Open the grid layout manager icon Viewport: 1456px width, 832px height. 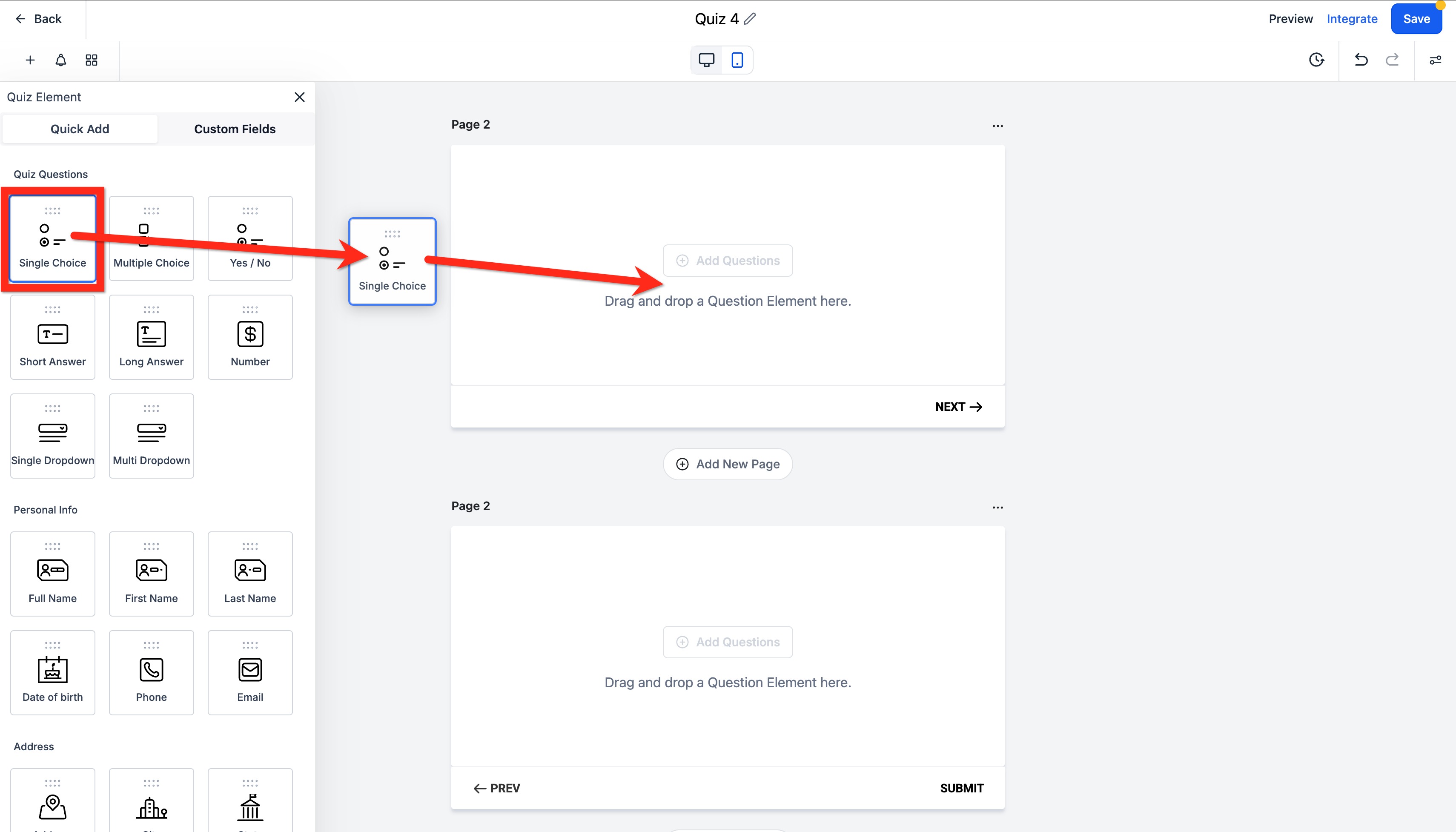tap(92, 60)
